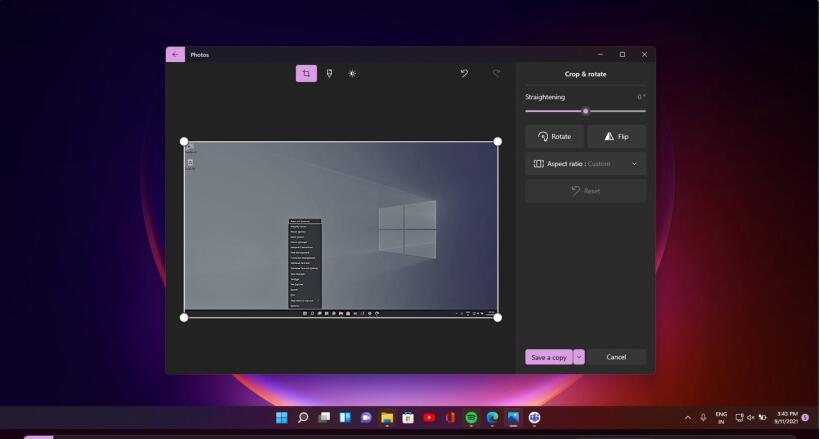This screenshot has width=820, height=439.
Task: Open File Explorer from the taskbar
Action: (387, 418)
